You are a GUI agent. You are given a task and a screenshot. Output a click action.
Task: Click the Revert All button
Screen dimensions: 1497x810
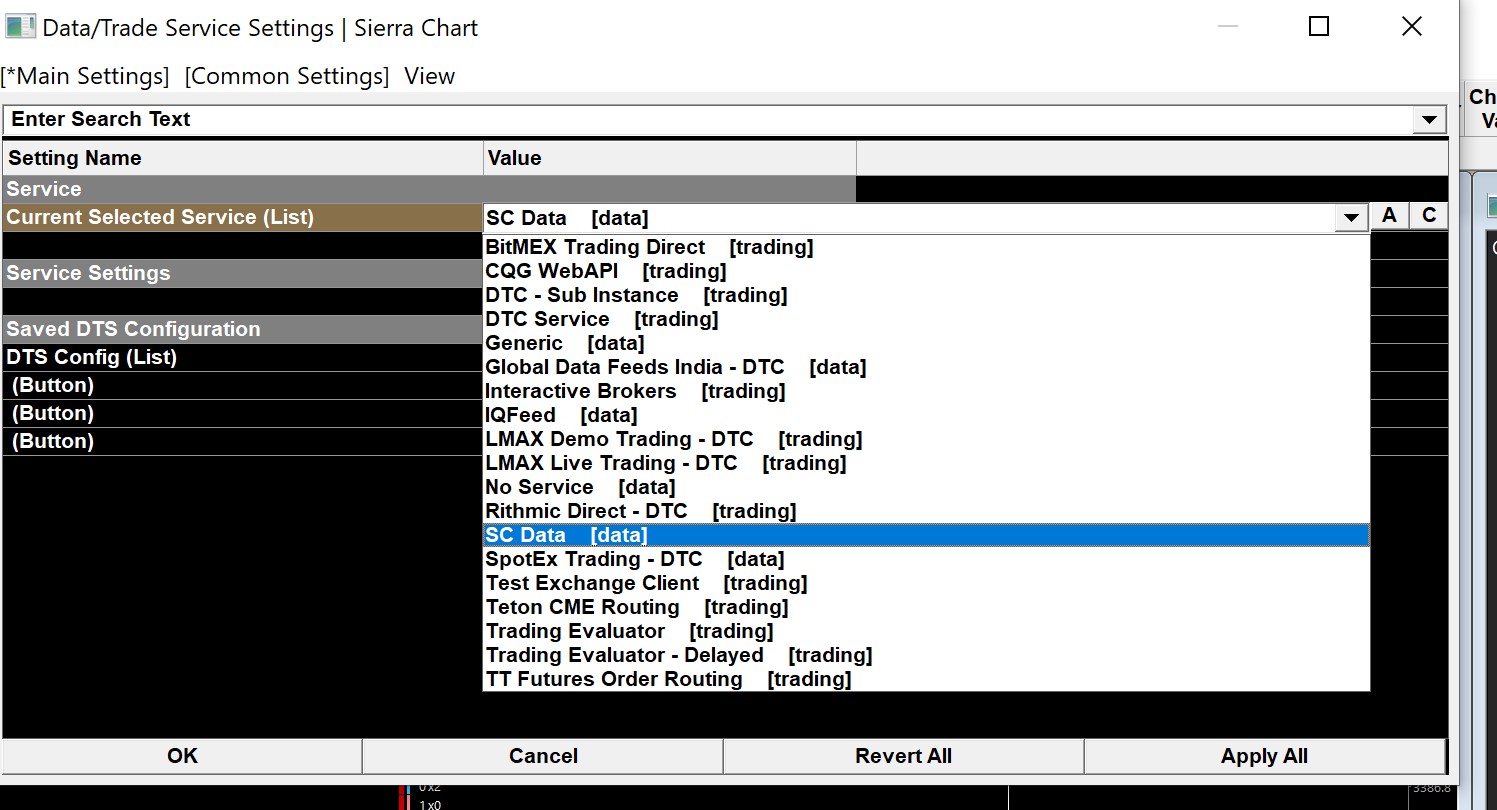[903, 756]
